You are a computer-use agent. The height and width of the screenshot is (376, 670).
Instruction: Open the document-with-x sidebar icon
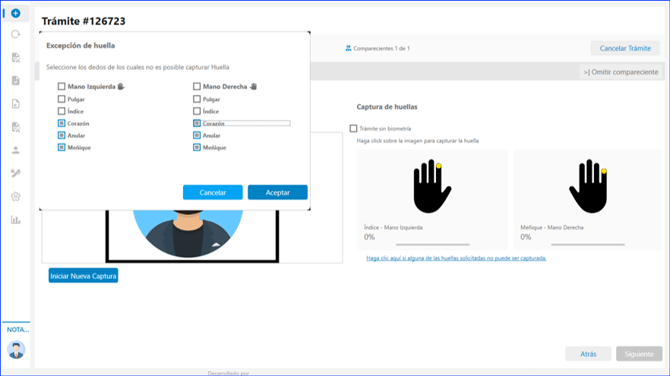tap(16, 104)
